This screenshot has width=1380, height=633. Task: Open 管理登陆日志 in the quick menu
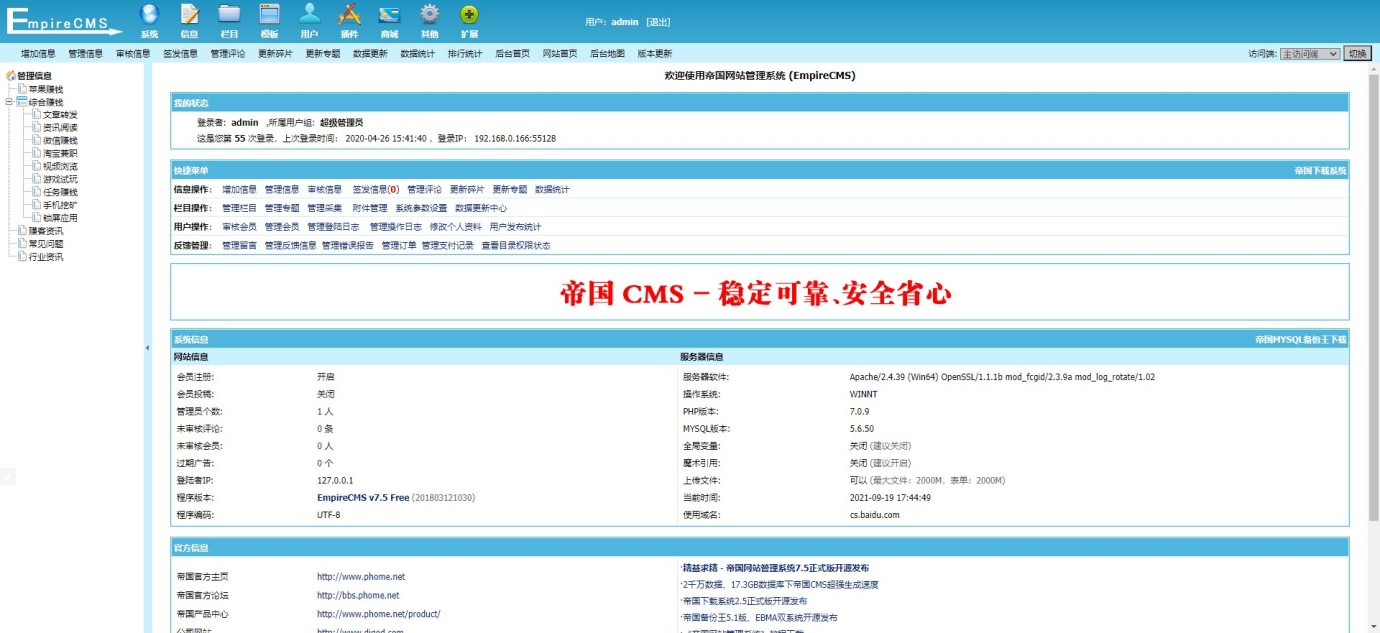pyautogui.click(x=333, y=227)
